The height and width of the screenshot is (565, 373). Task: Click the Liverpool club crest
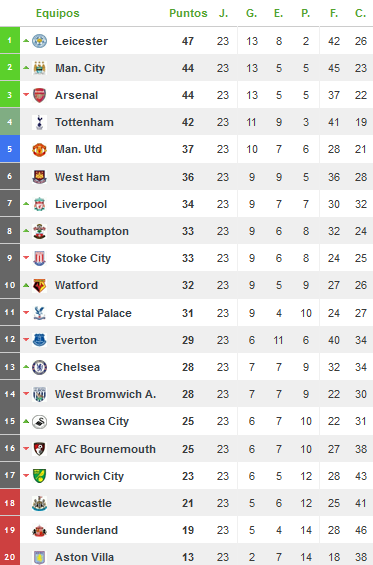[x=39, y=204]
